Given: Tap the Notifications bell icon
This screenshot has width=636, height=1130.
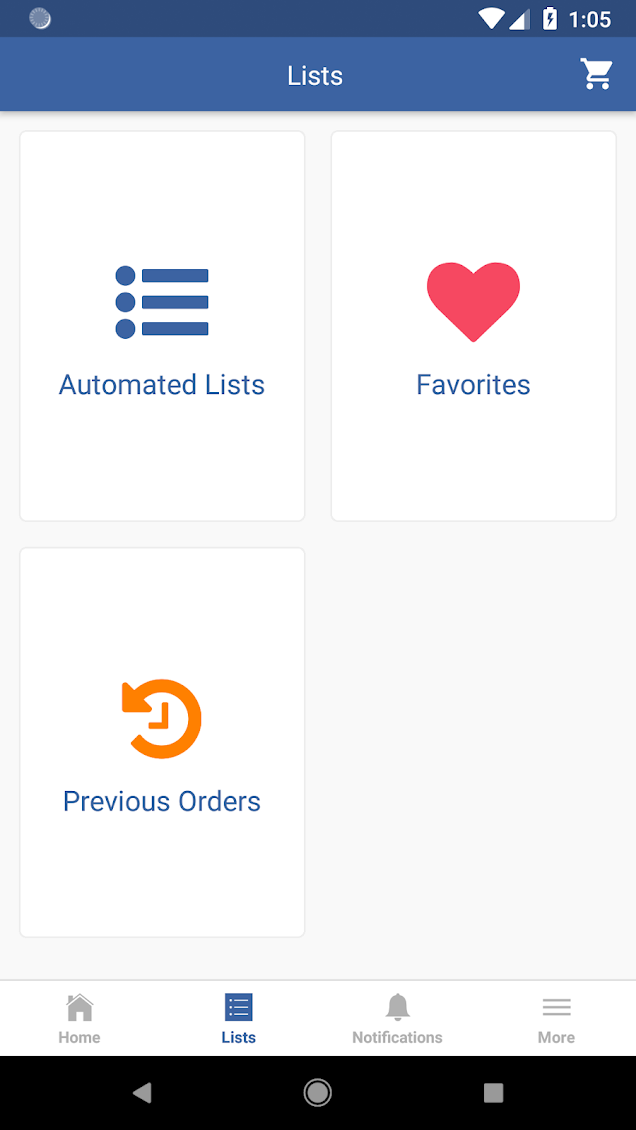Looking at the screenshot, I should pyautogui.click(x=397, y=1007).
